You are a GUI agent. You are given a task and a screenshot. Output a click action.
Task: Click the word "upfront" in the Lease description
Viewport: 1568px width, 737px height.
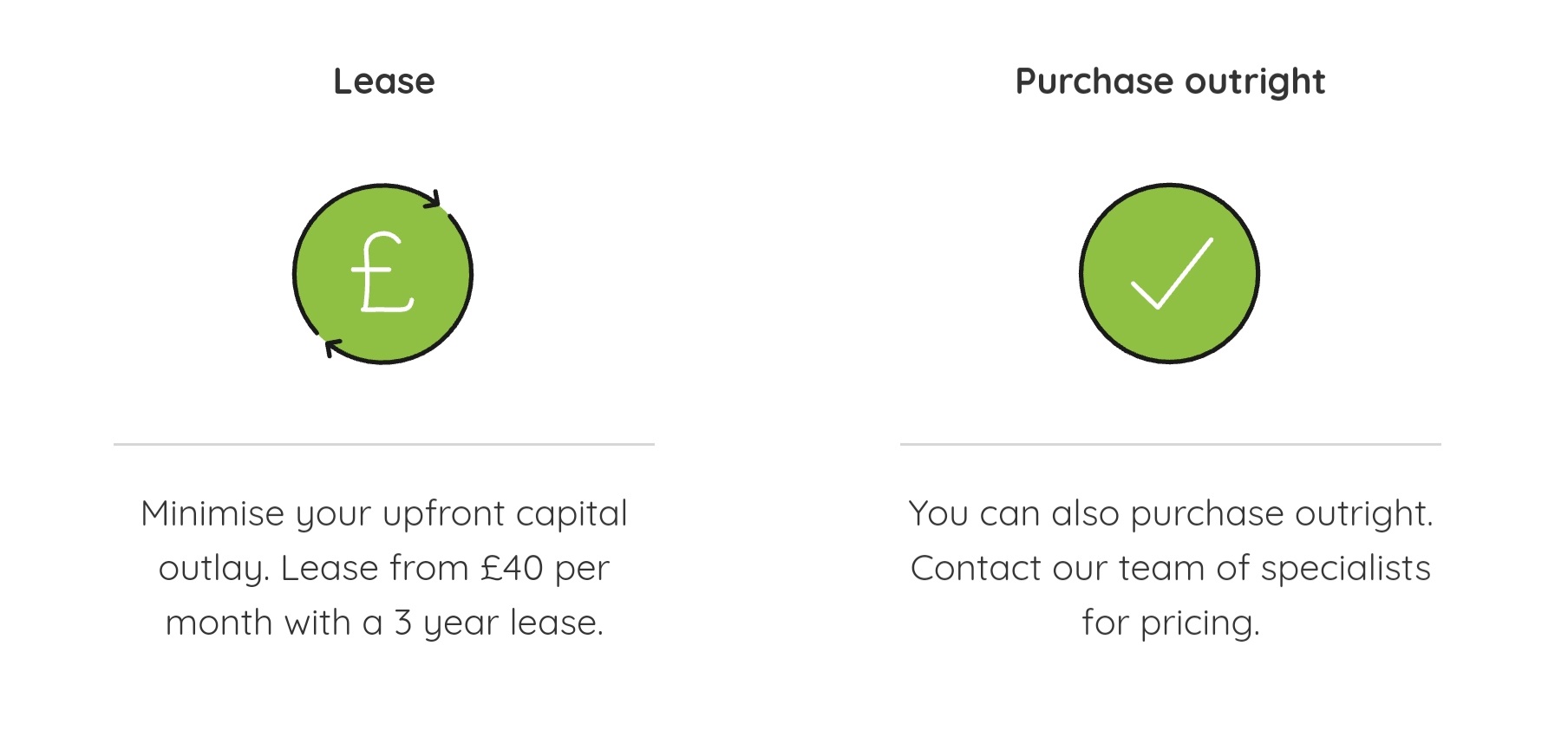click(443, 515)
